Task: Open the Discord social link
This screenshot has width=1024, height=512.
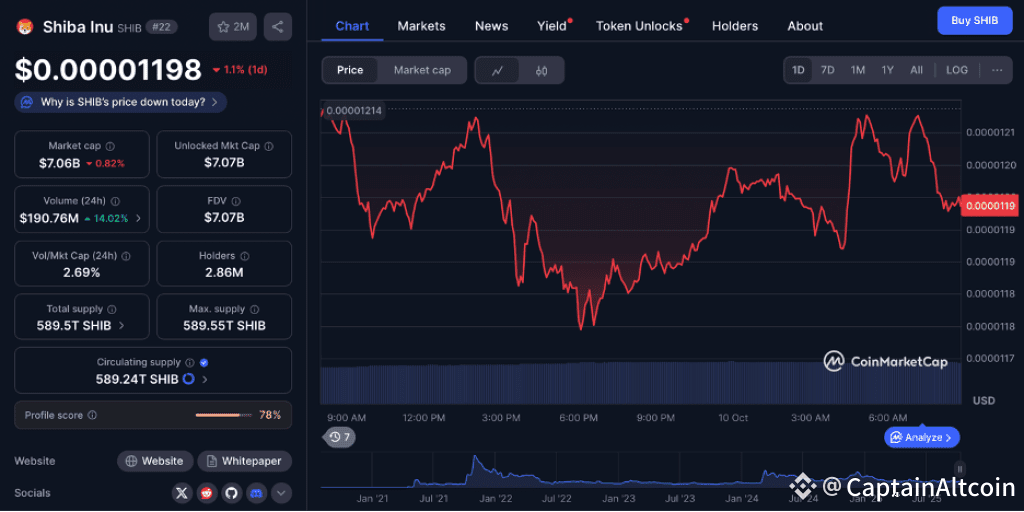Action: (x=256, y=492)
